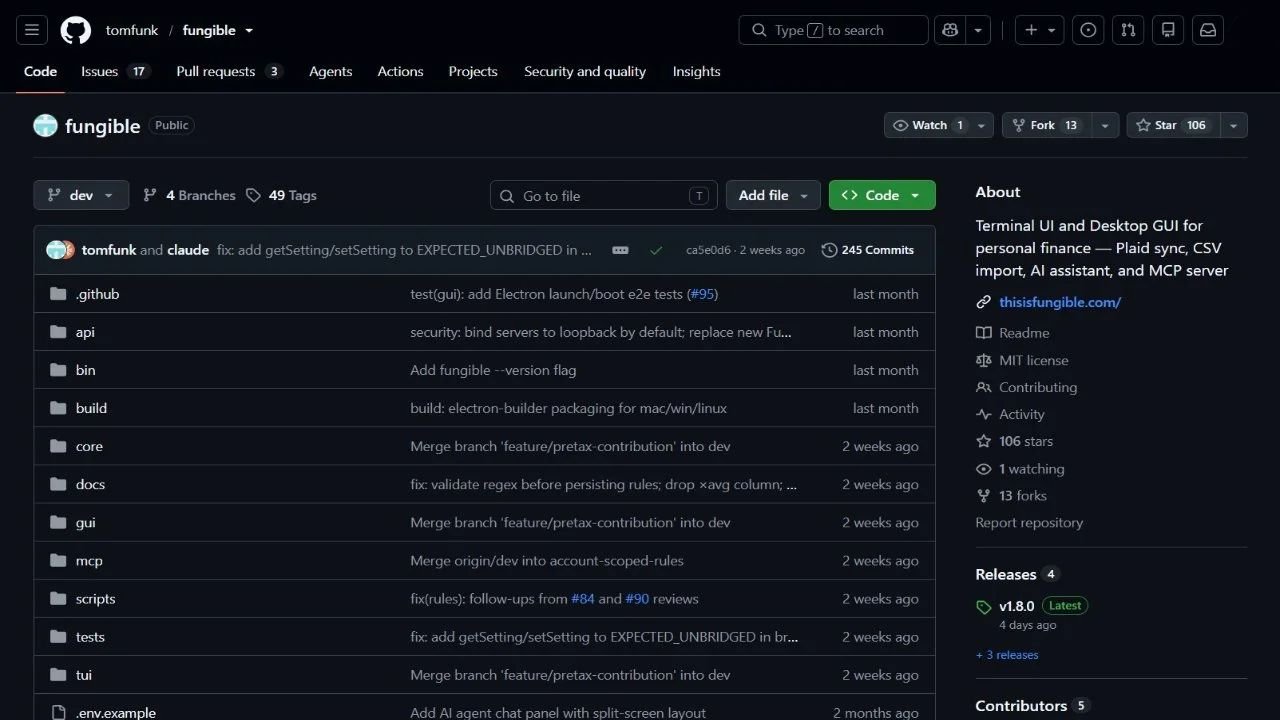Open the repositories icon in the header
Screen dimensions: 1280x720
click(x=1168, y=30)
